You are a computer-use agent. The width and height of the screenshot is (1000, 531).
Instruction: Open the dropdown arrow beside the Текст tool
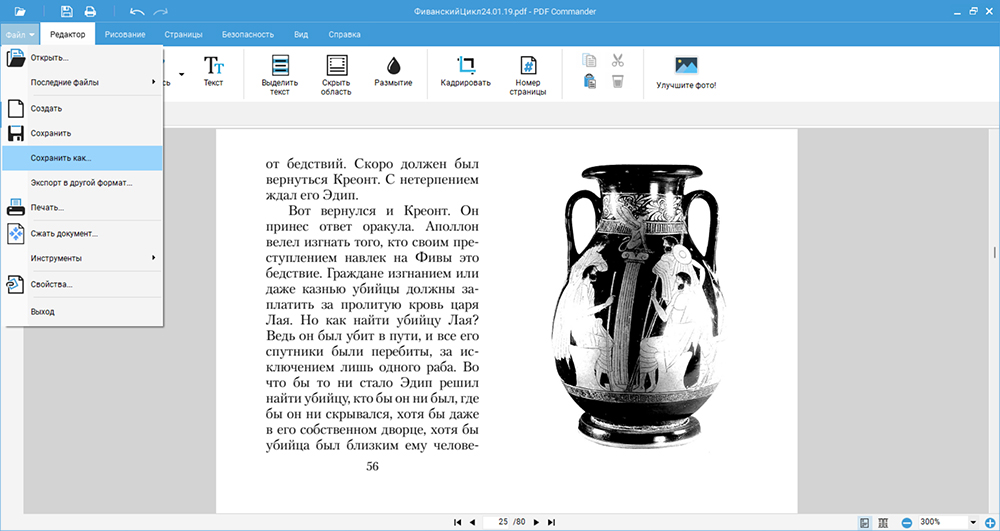pyautogui.click(x=182, y=75)
